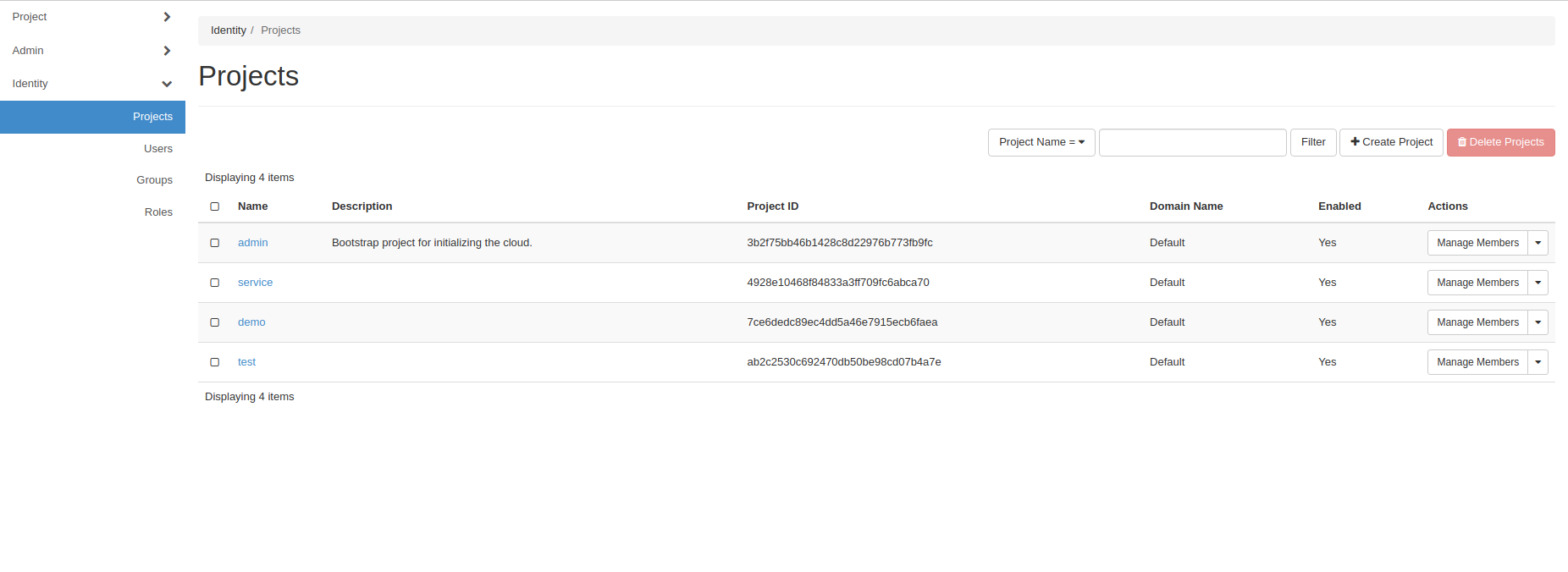Open demo row actions caret
This screenshot has height=572, width=1568.
click(x=1538, y=322)
